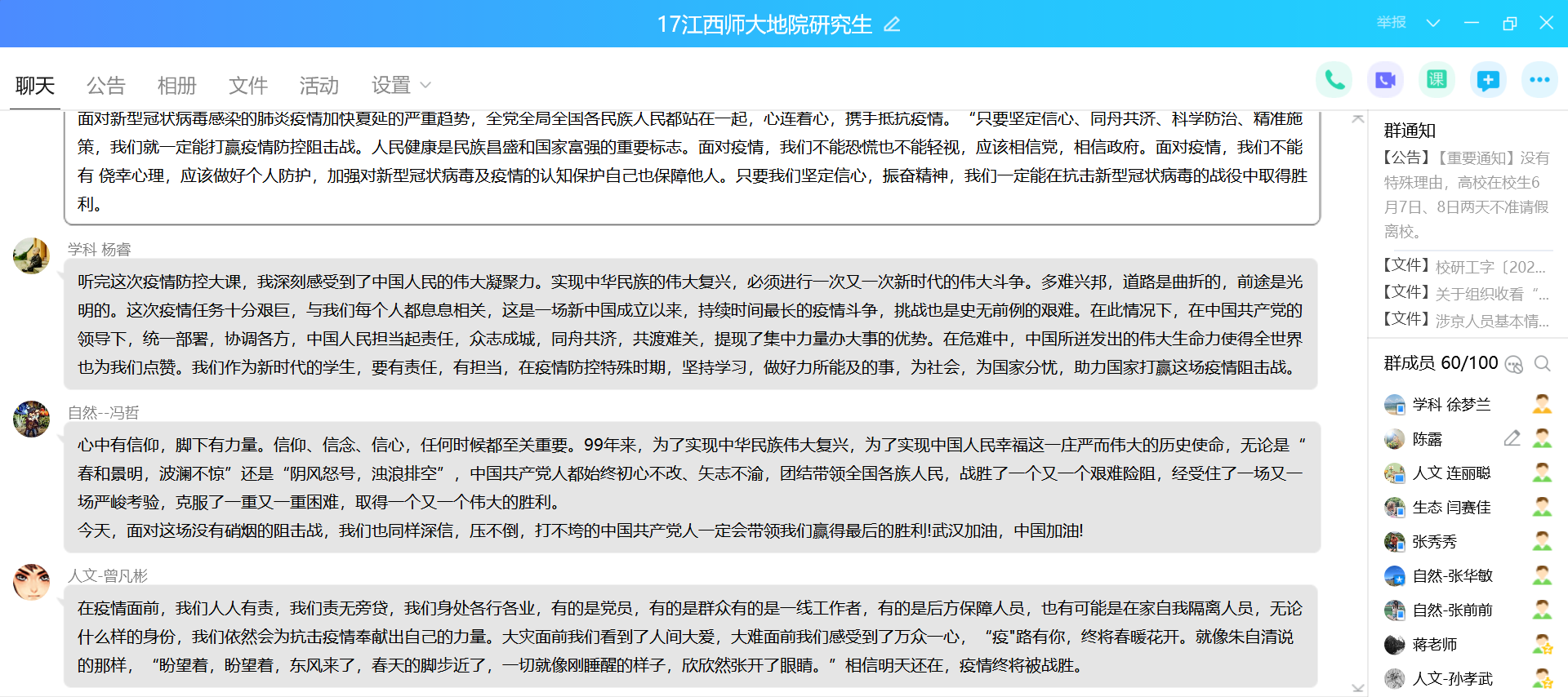Open the group class (课) icon
1568x697 pixels.
[x=1437, y=80]
